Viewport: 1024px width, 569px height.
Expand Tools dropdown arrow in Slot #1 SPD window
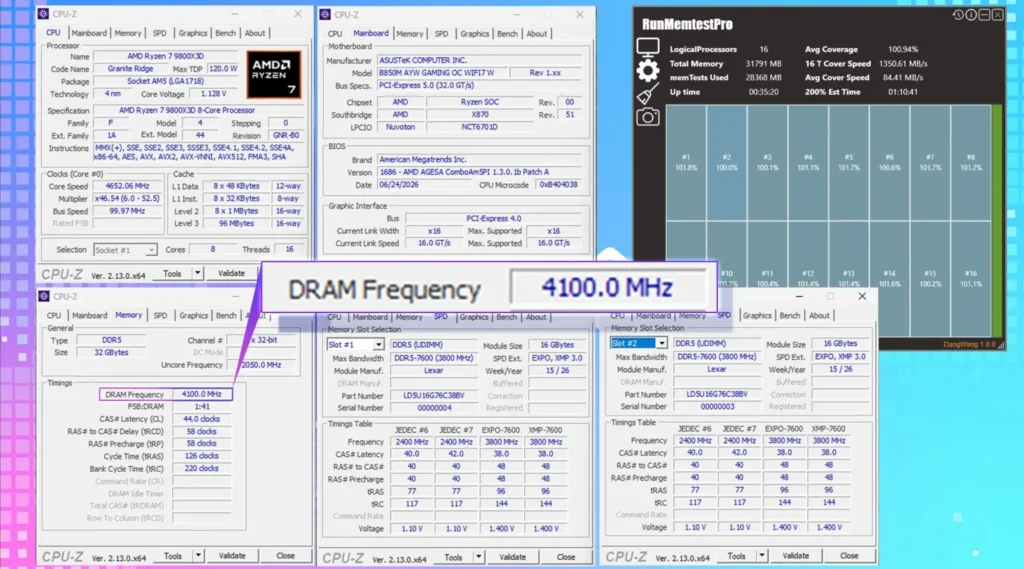(479, 557)
